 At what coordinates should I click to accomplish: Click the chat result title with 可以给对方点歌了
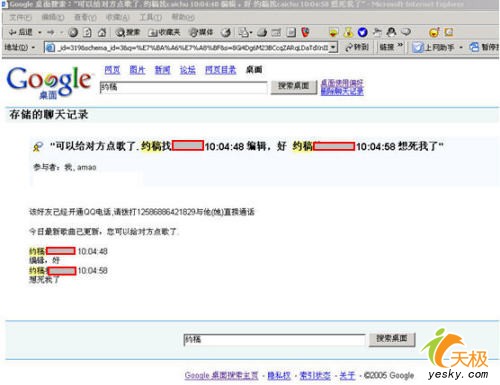click(x=247, y=146)
